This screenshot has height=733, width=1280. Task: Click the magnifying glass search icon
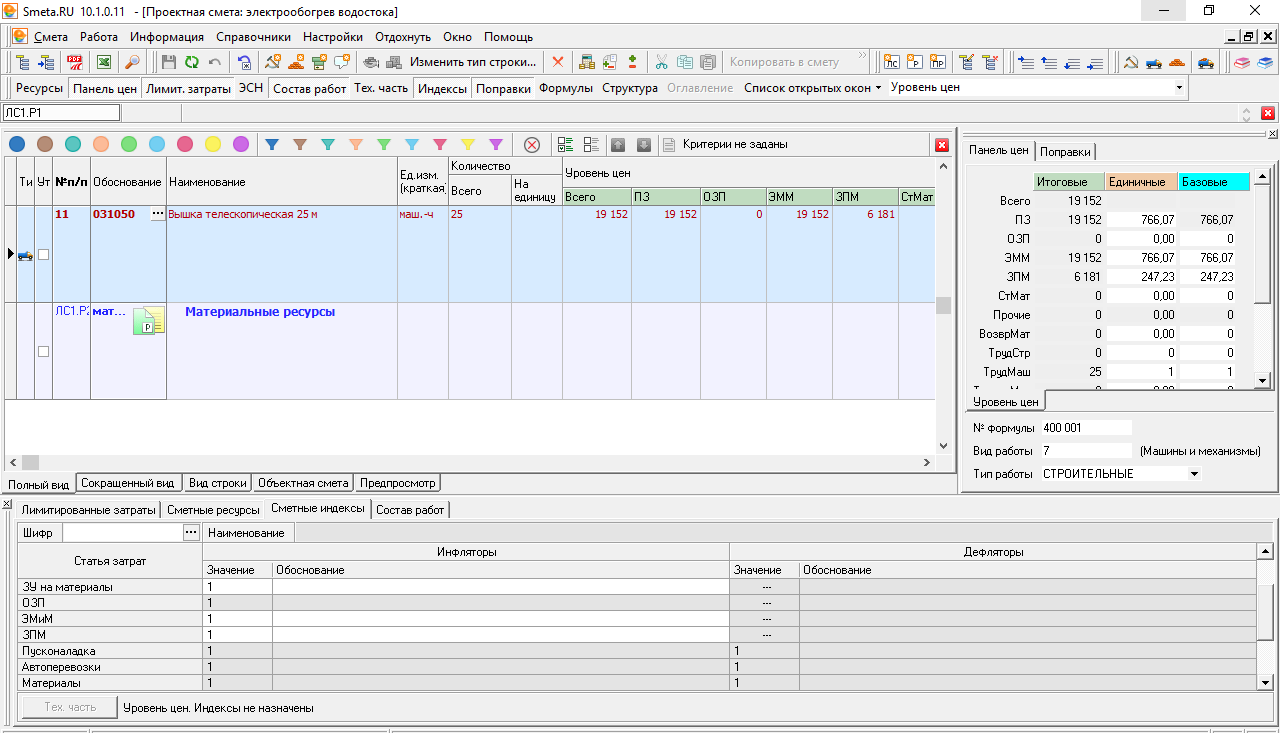coord(132,62)
